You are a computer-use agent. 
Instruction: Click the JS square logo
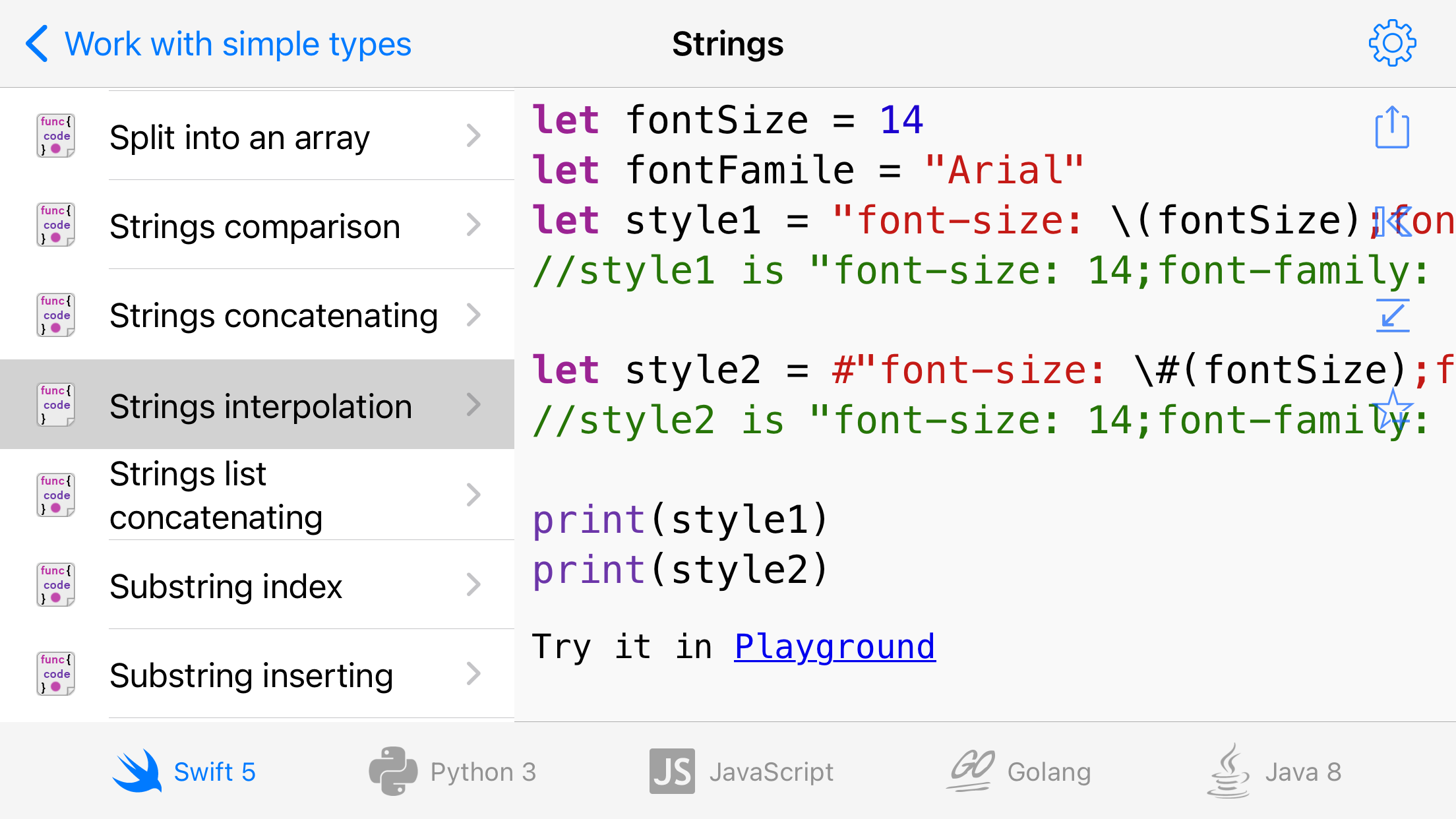(x=672, y=771)
